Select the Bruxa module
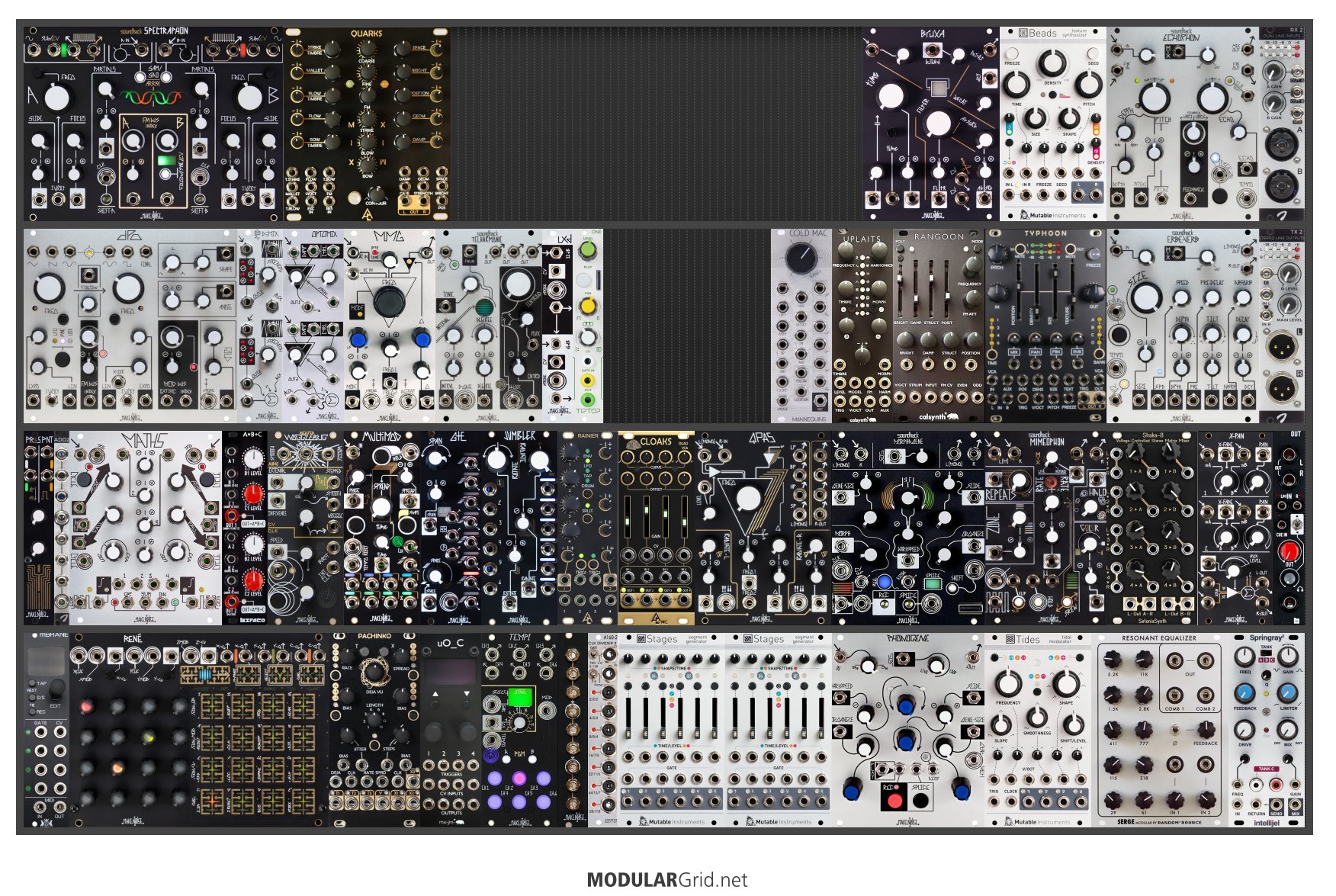Screen dimensions: 1336x896 931,124
